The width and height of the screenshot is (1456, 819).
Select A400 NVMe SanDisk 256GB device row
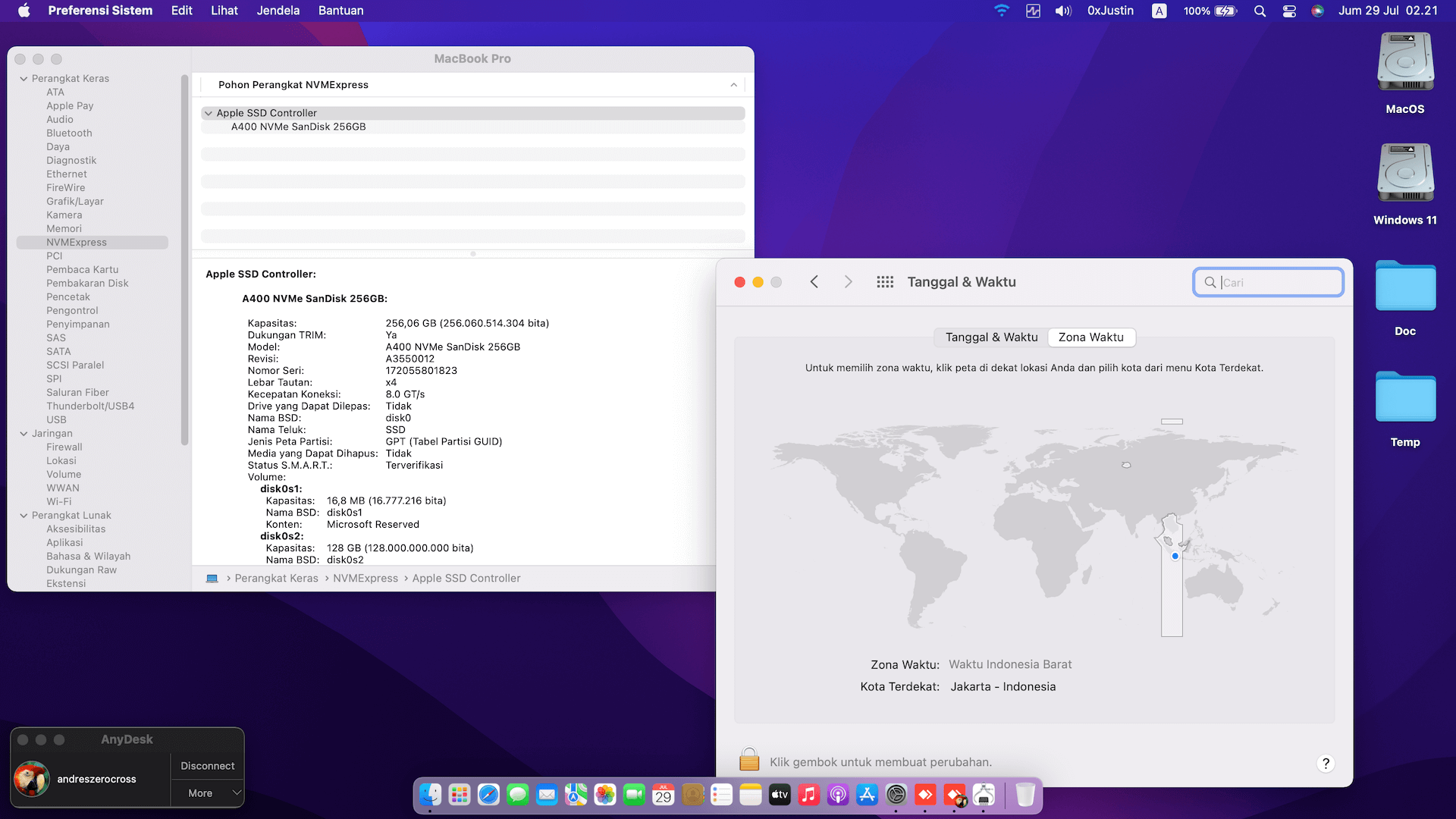coord(472,127)
